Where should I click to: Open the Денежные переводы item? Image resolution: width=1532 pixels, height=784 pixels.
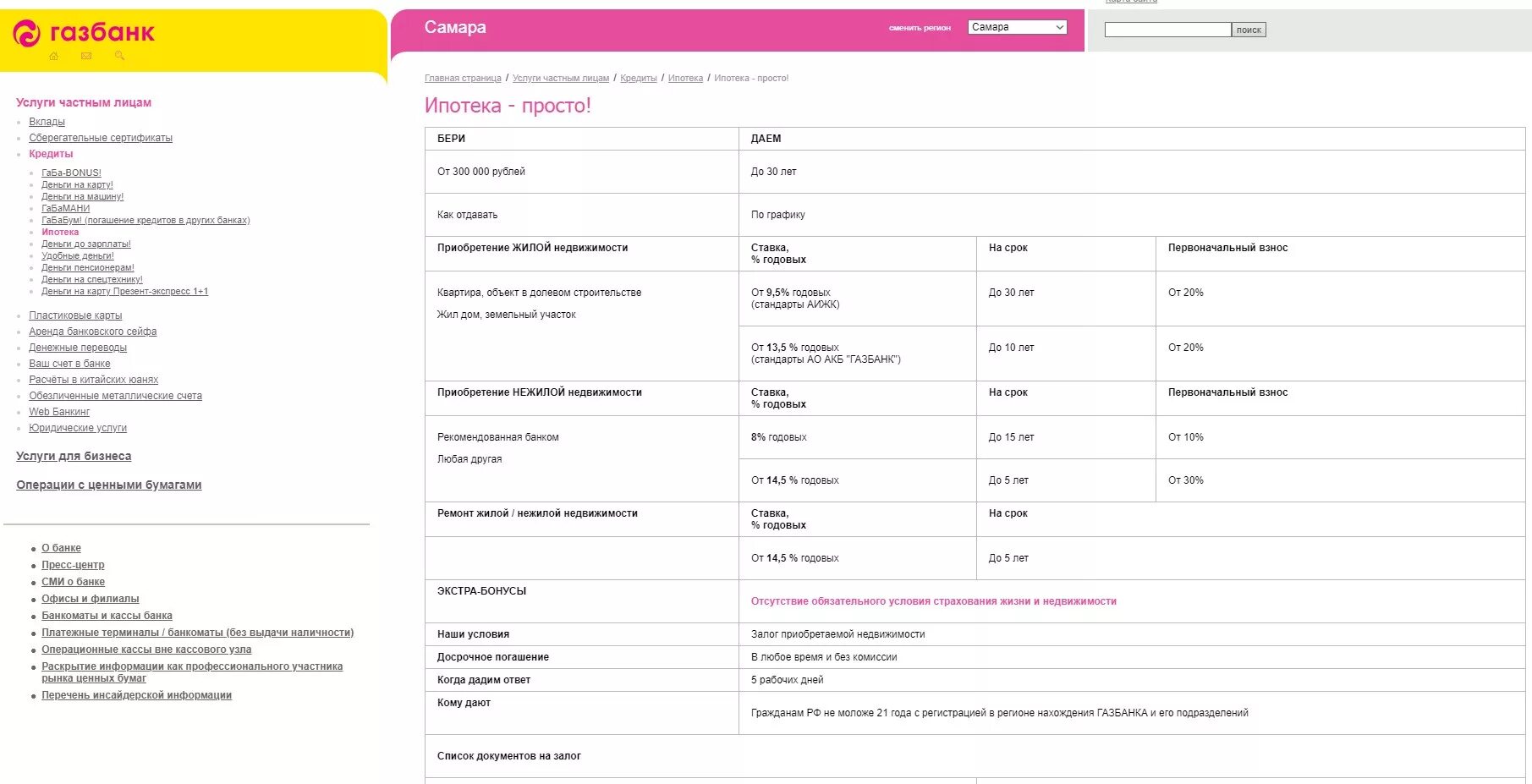(x=78, y=348)
